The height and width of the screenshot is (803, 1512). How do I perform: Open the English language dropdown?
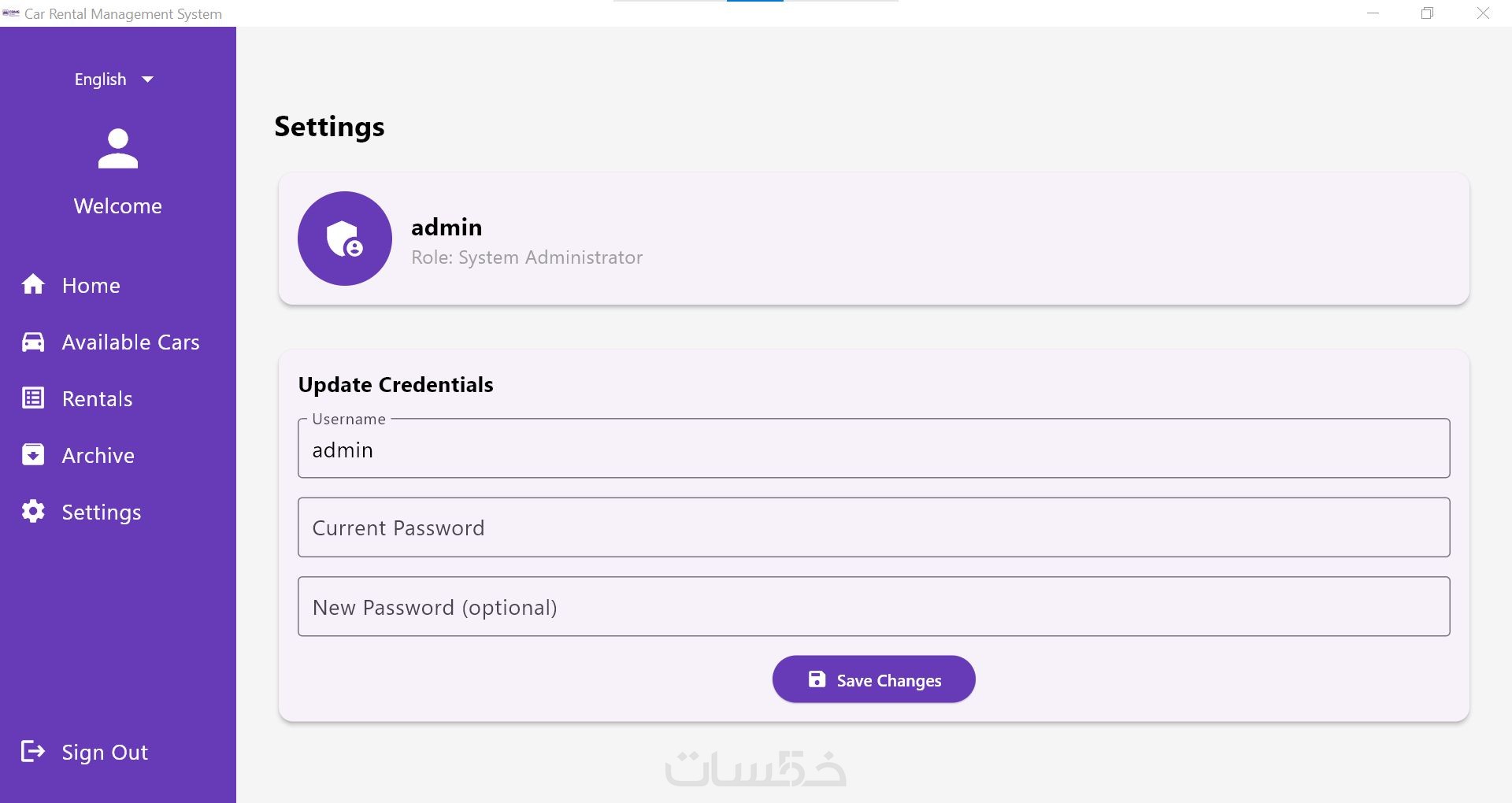(x=101, y=80)
